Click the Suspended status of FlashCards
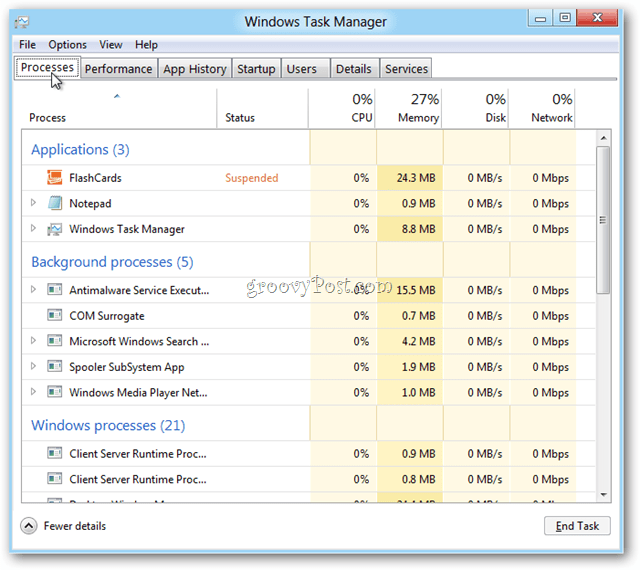 (251, 178)
